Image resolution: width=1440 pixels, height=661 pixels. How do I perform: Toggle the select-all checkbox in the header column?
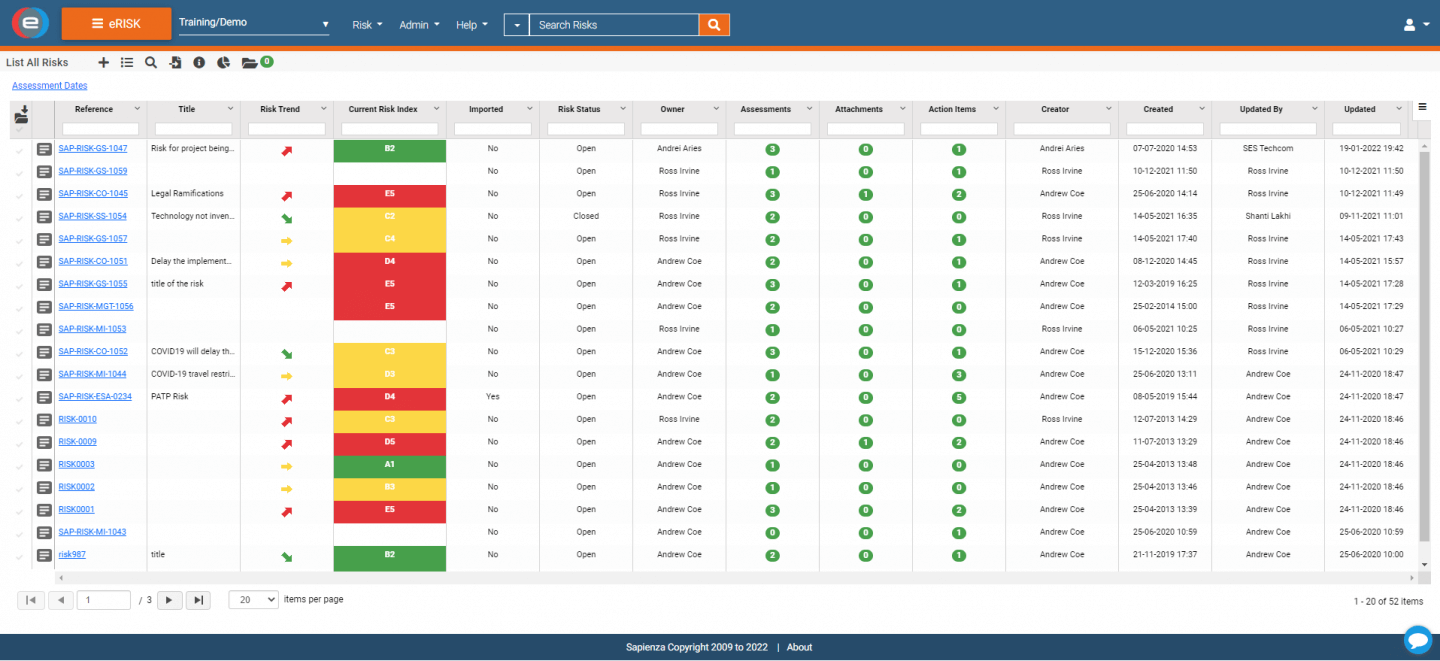click(21, 129)
